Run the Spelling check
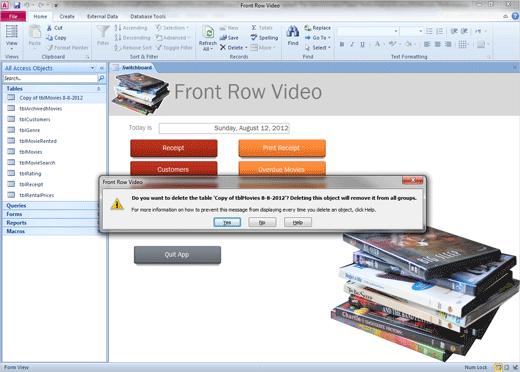The width and height of the screenshot is (520, 372). [x=264, y=38]
